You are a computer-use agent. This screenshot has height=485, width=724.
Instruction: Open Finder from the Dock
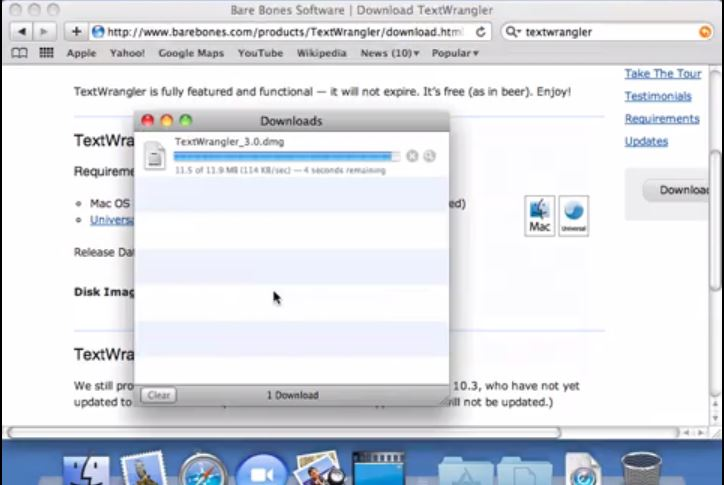click(86, 470)
